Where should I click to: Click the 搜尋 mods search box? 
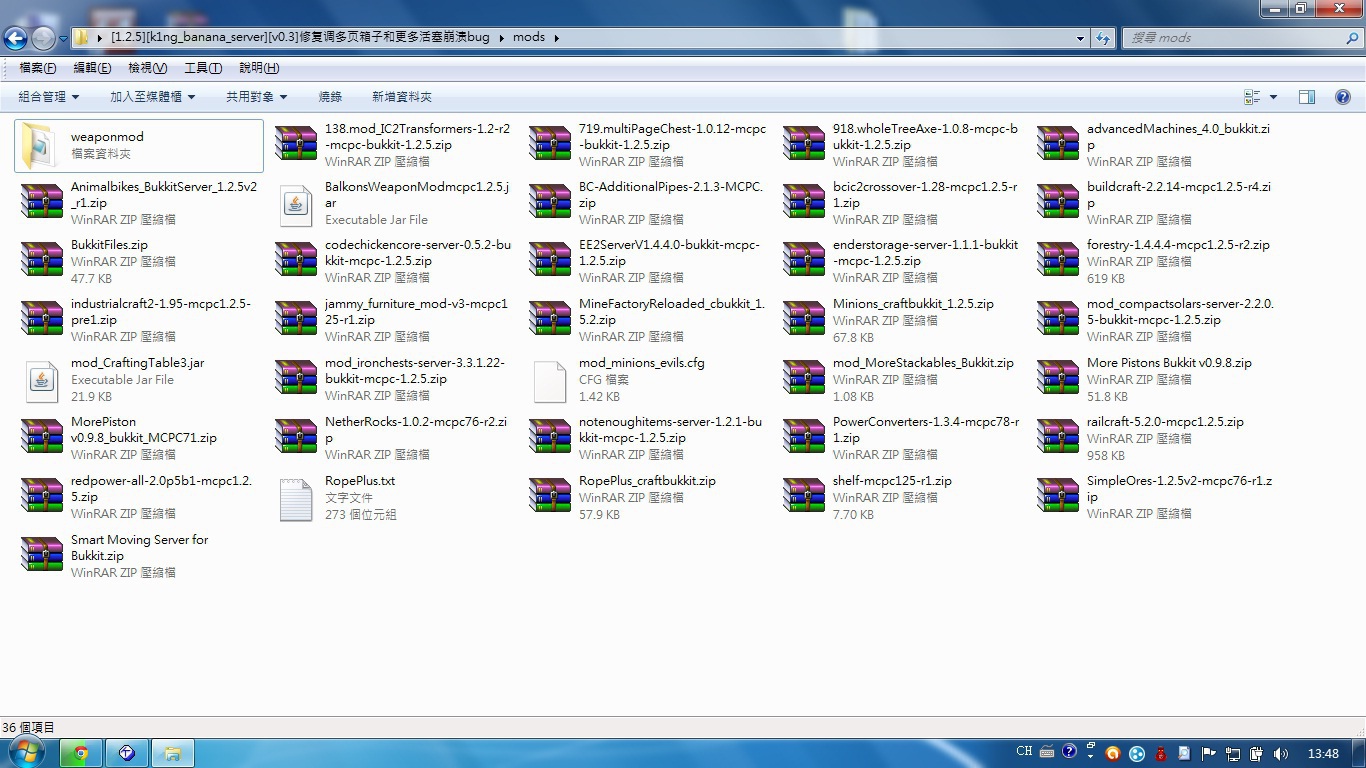click(1234, 38)
